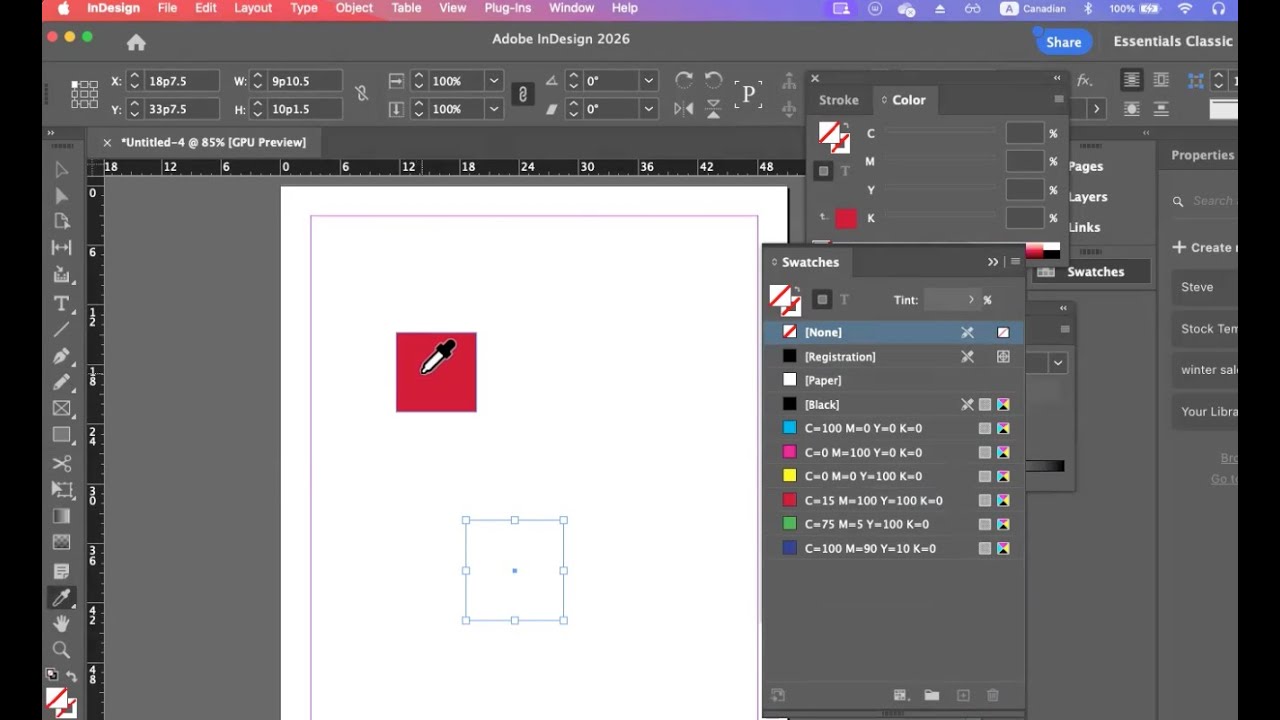Open the Pages panel
The width and height of the screenshot is (1280, 720).
[x=1086, y=167]
